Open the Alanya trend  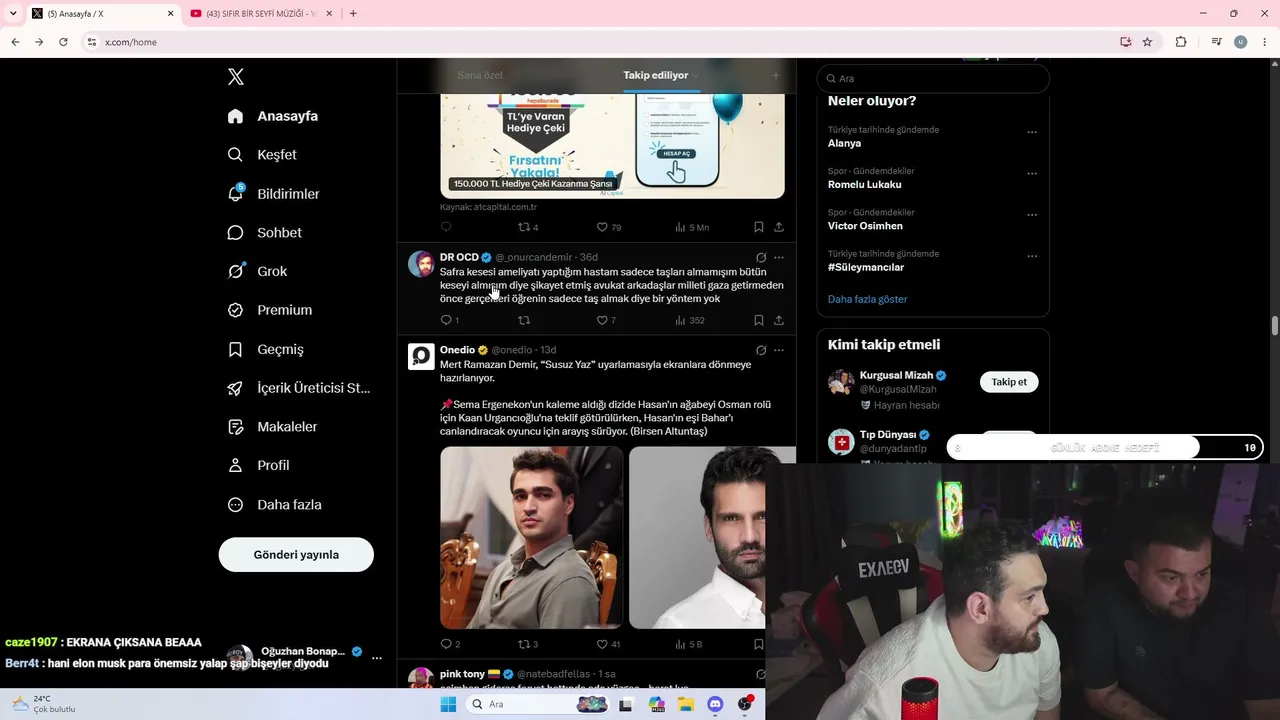point(844,143)
